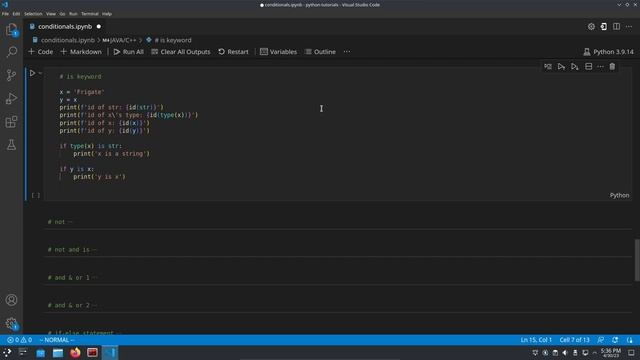Open the Terminal menu
The width and height of the screenshot is (640, 360).
tap(90, 13)
